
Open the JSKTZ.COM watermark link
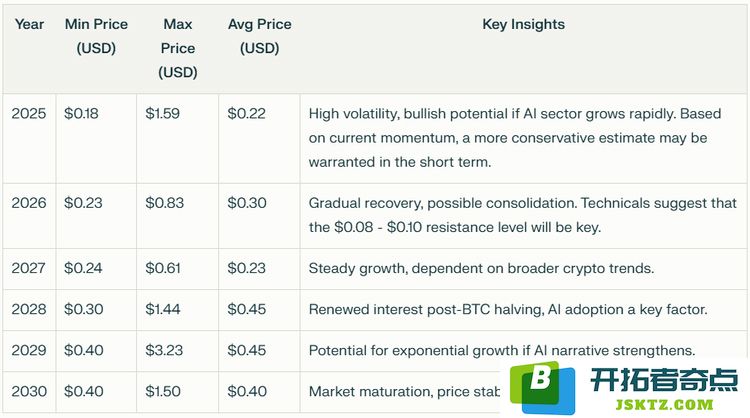[x=664, y=405]
